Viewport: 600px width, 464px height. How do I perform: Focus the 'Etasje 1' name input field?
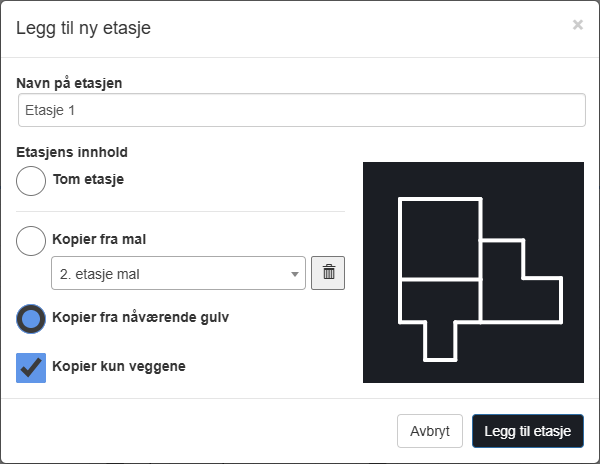[301, 111]
